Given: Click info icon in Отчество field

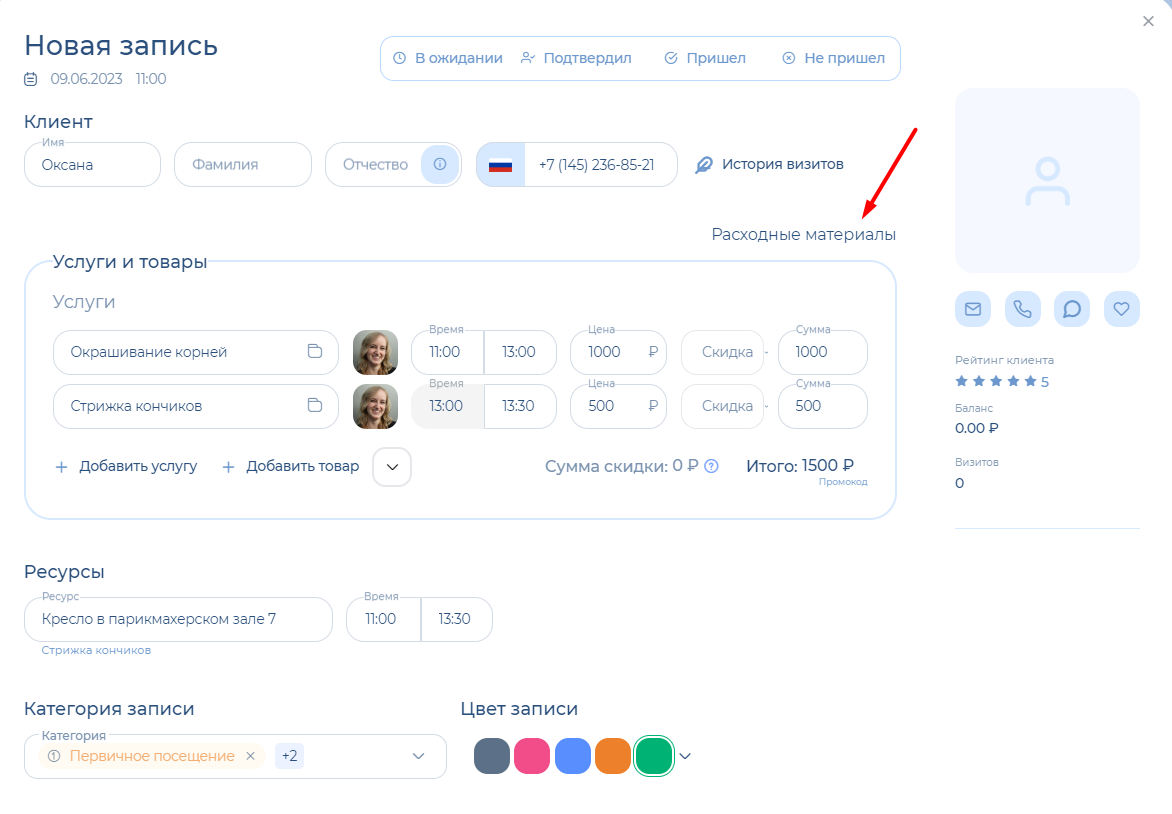Looking at the screenshot, I should [x=439, y=164].
